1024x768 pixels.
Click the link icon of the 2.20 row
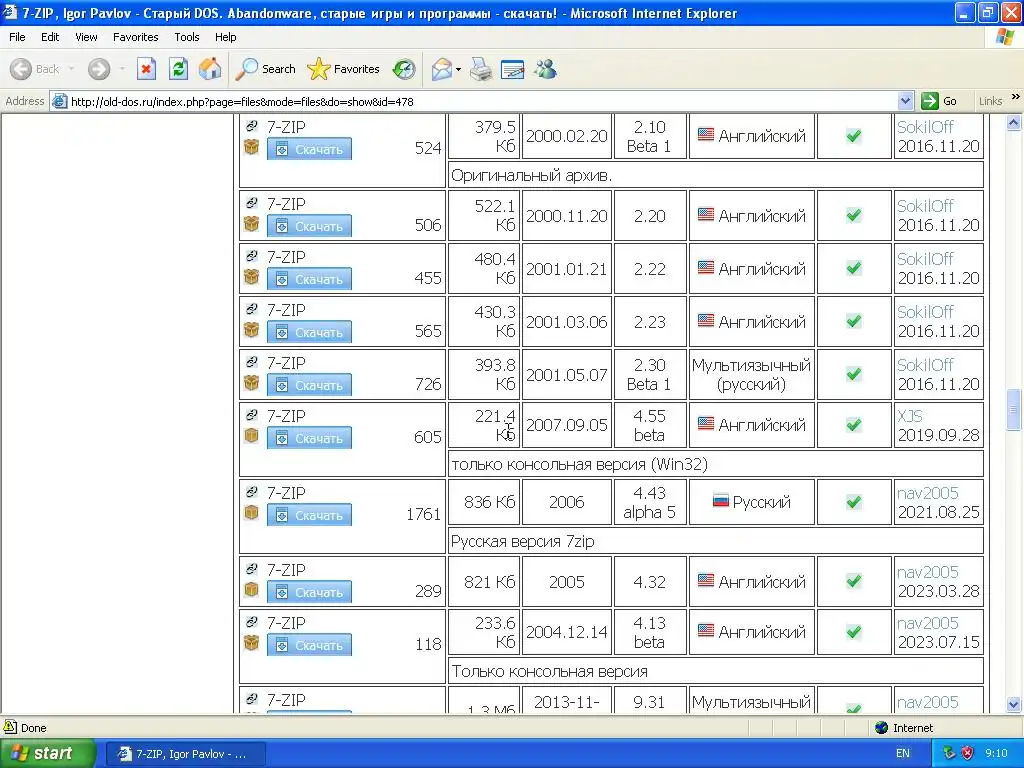[x=251, y=203]
